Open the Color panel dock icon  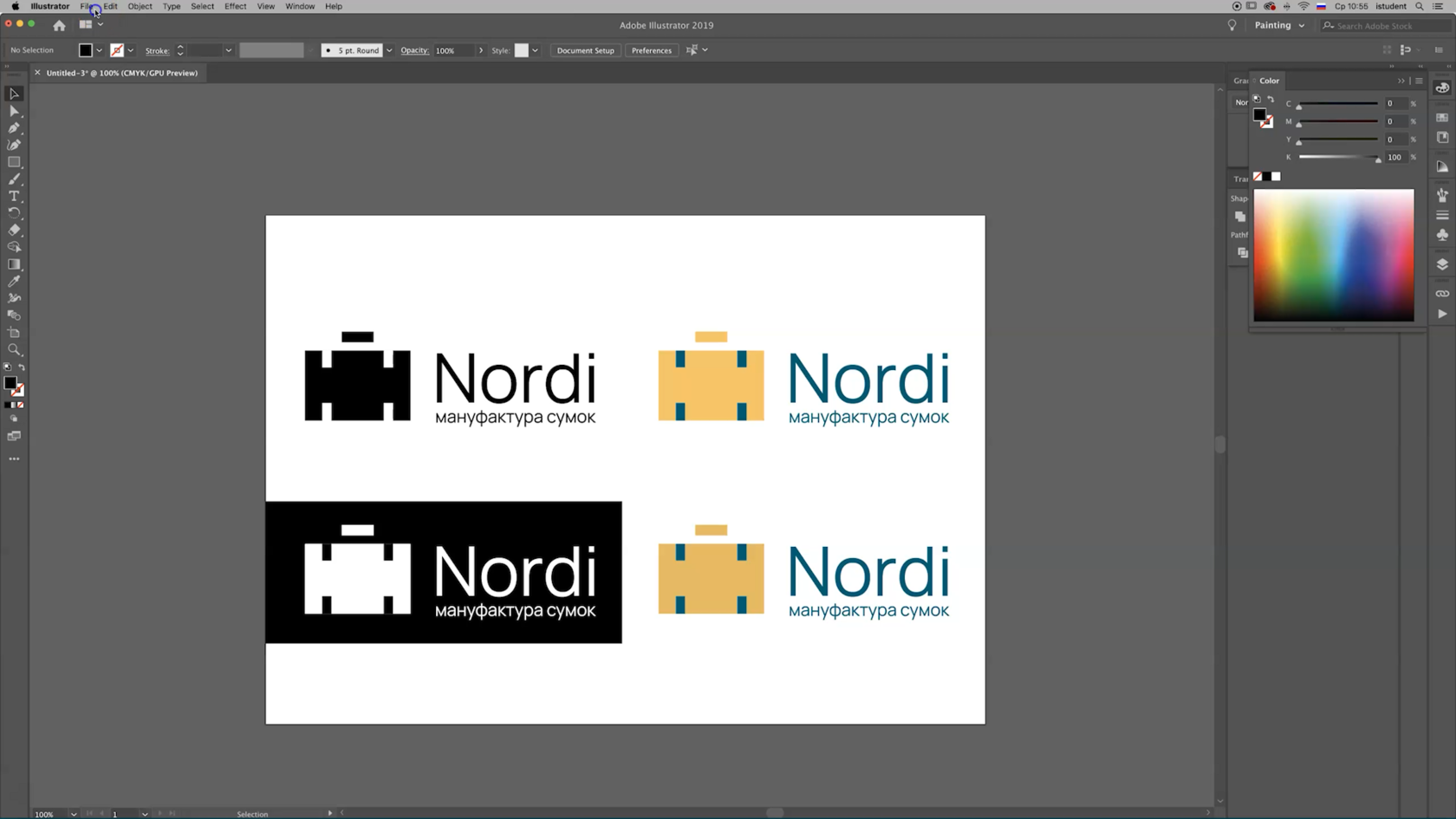point(1442,88)
